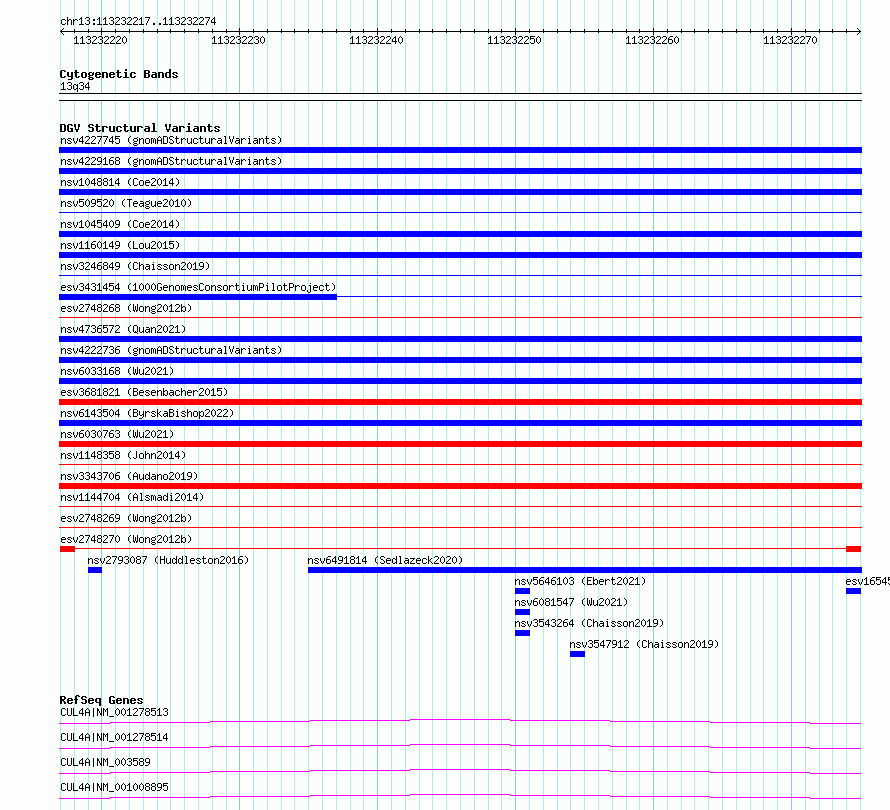890x810 pixels.
Task: Open nsv1144704 (Alsmadi2014) variant
Action: click(132, 497)
